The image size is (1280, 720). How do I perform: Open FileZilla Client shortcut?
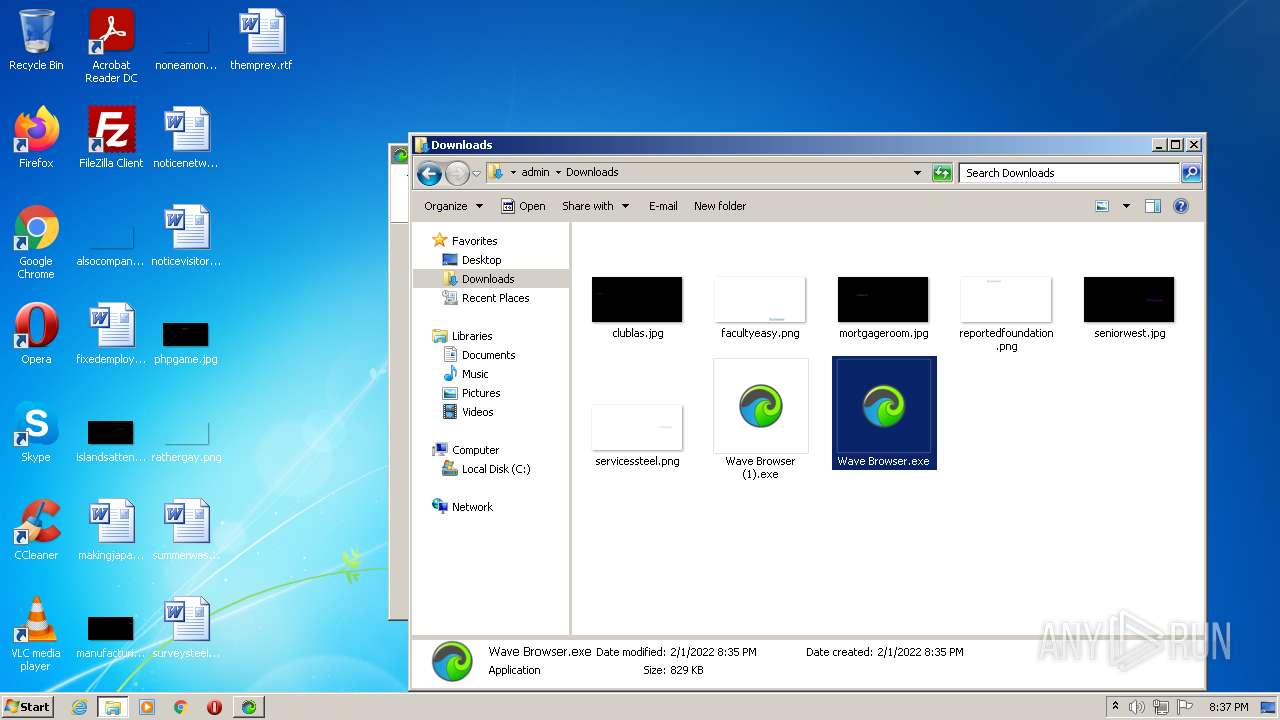tap(111, 138)
